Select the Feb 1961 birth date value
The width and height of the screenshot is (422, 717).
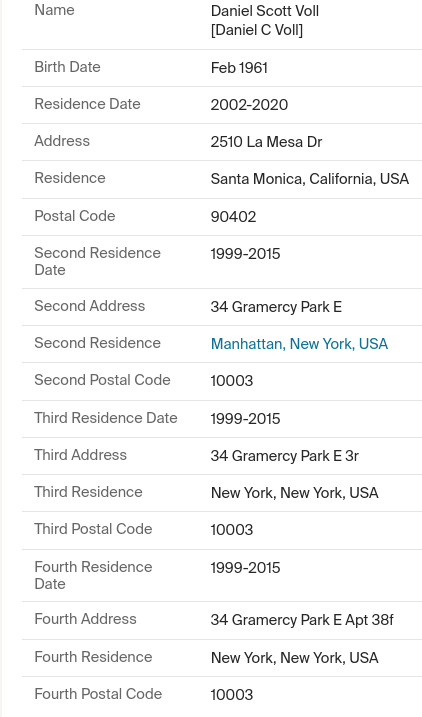239,68
